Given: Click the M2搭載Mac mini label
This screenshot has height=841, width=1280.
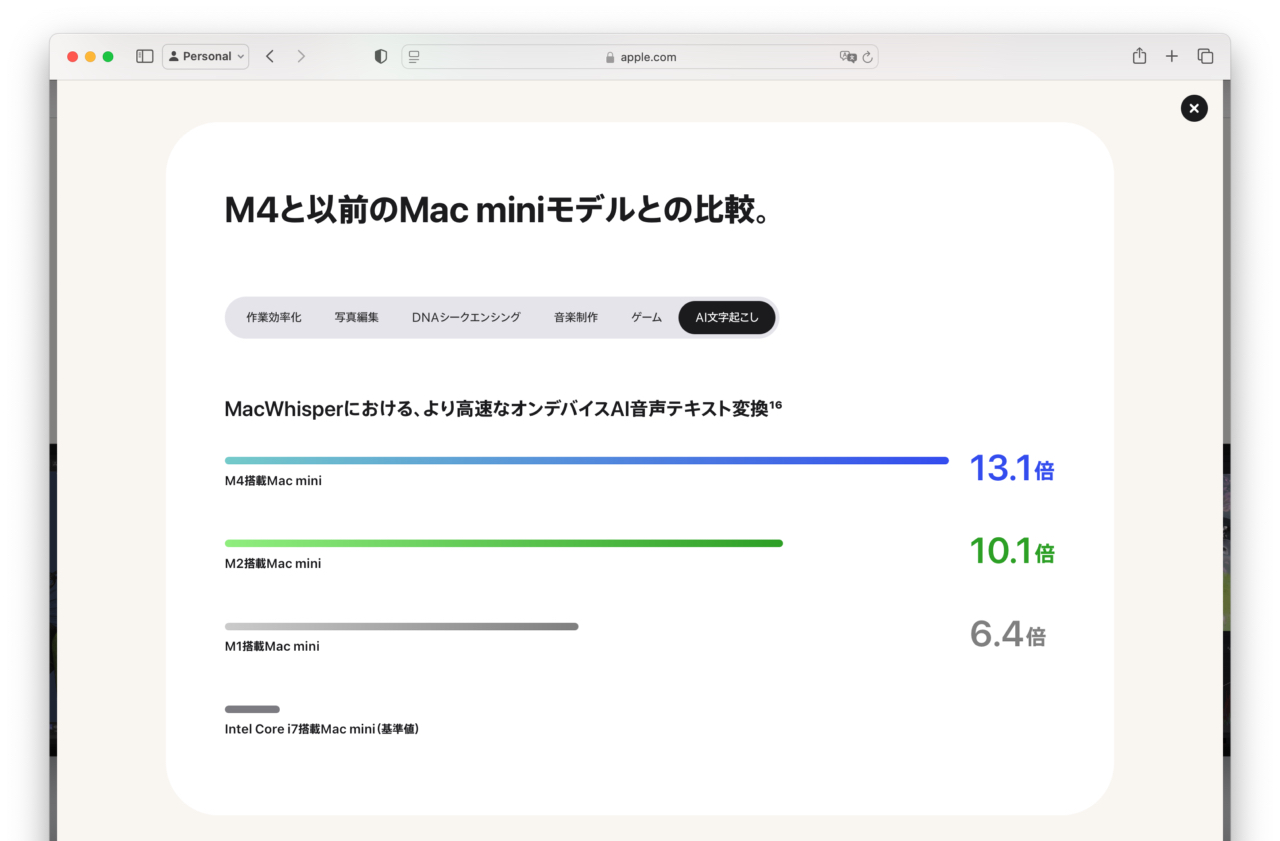Looking at the screenshot, I should point(273,564).
